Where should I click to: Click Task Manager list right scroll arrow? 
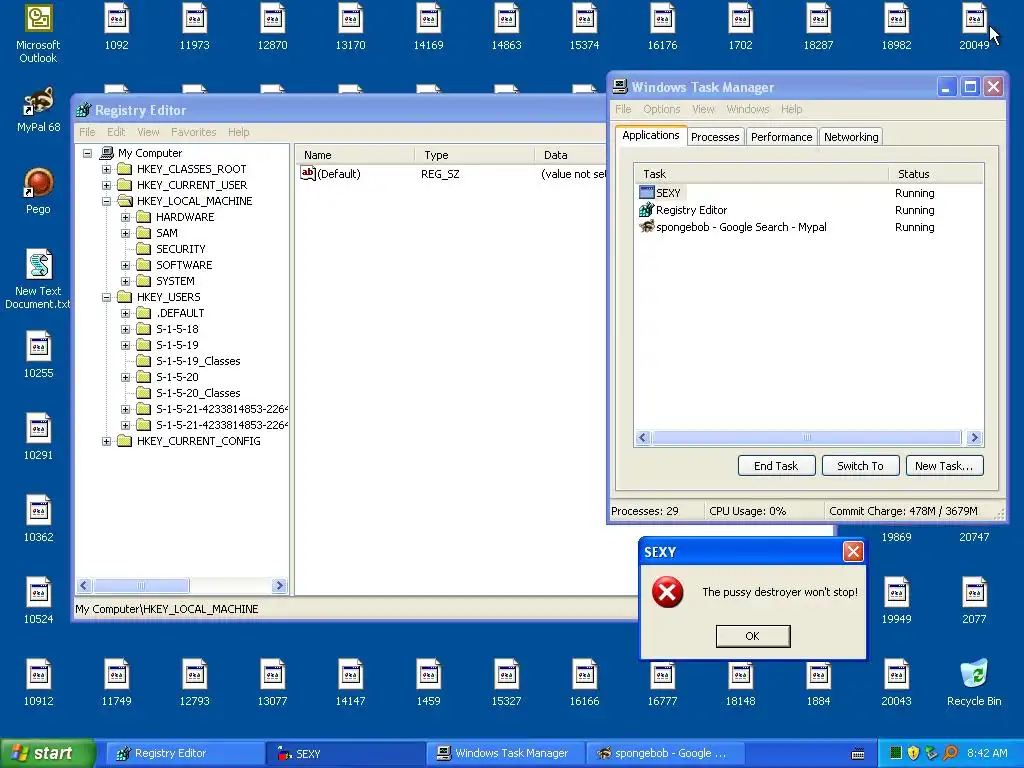click(x=974, y=438)
